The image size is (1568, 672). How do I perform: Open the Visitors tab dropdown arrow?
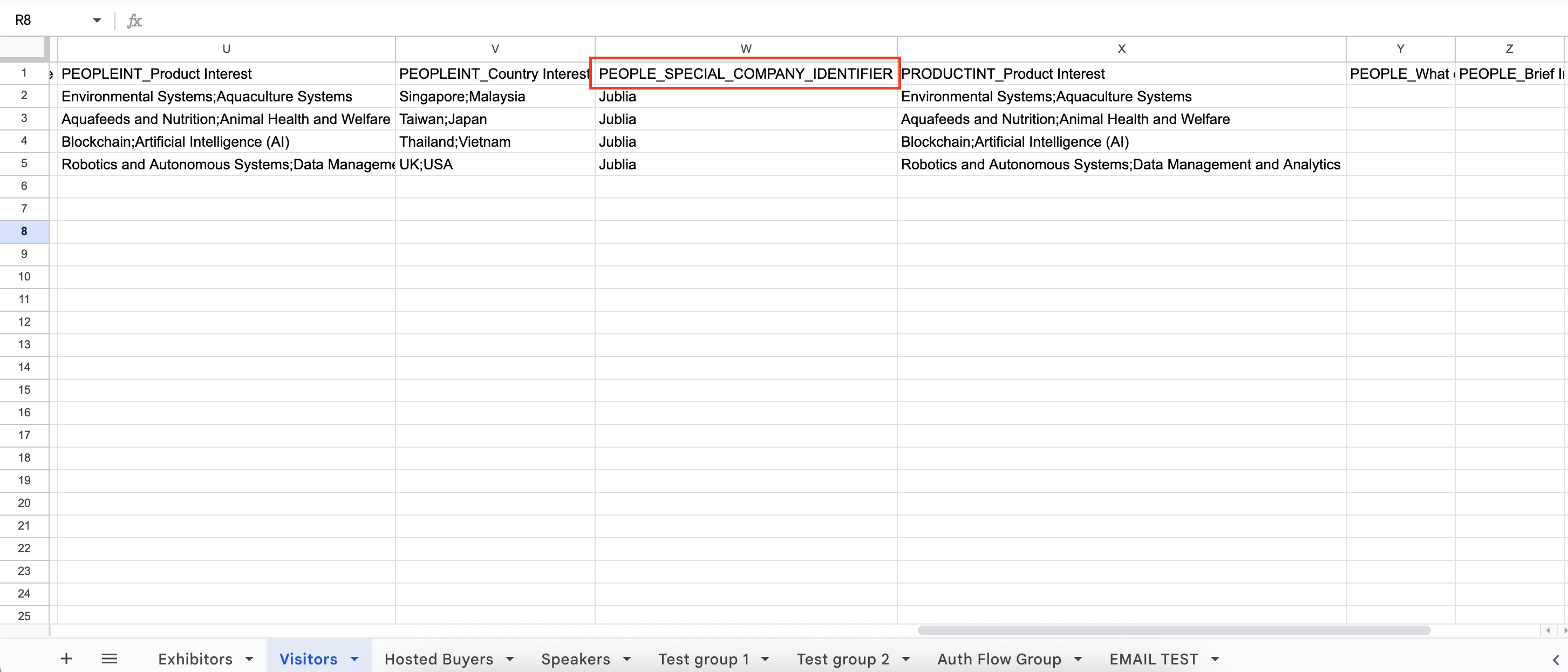tap(355, 659)
